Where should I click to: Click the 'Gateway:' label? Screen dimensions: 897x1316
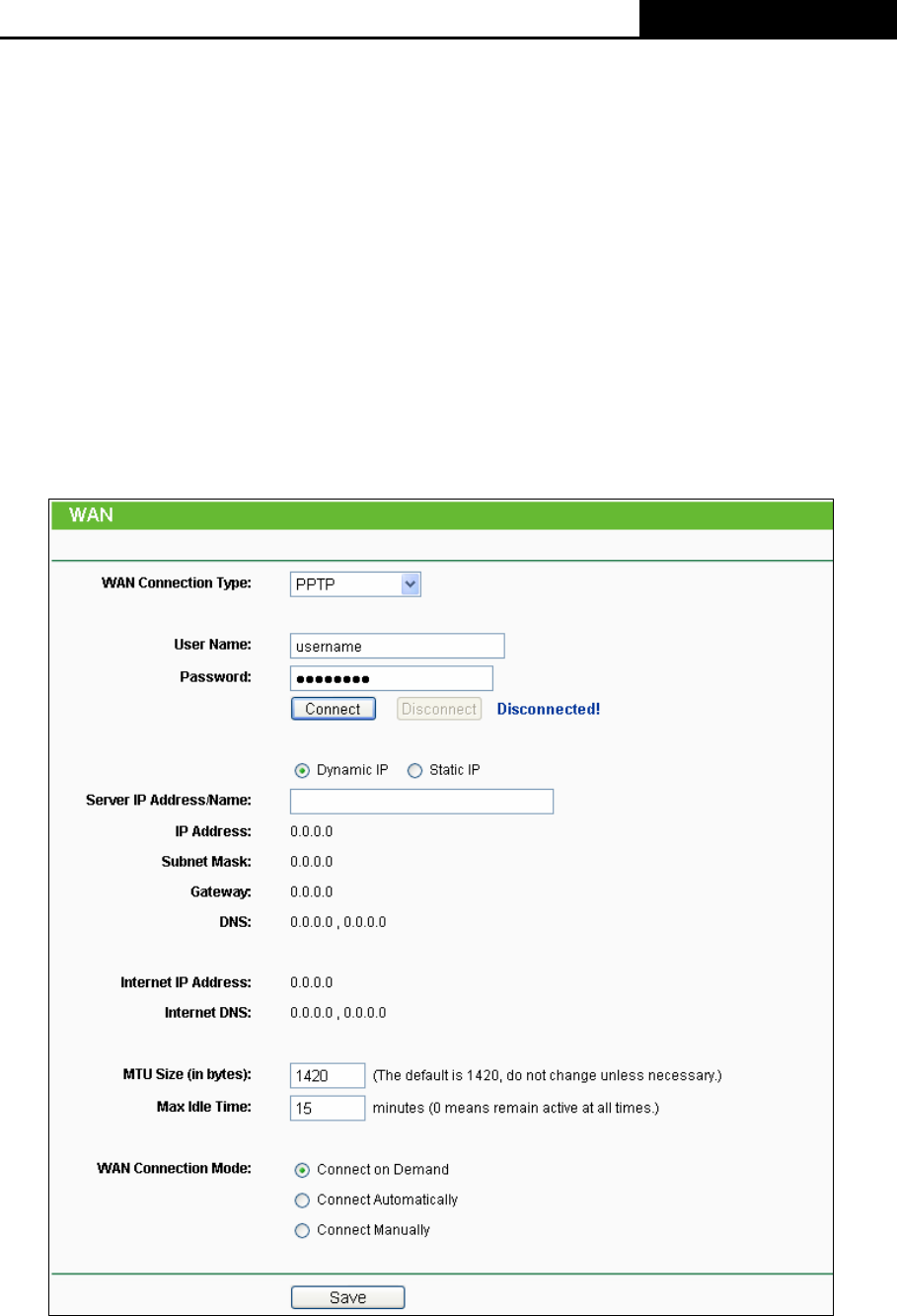pyautogui.click(x=222, y=891)
